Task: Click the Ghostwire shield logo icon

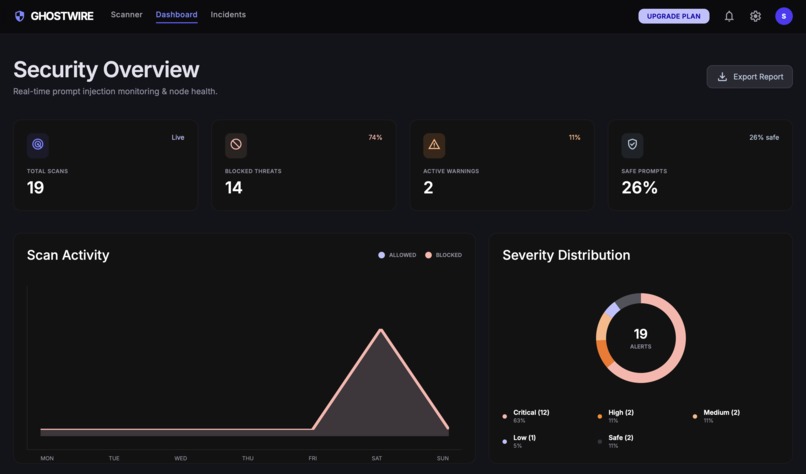Action: click(20, 16)
